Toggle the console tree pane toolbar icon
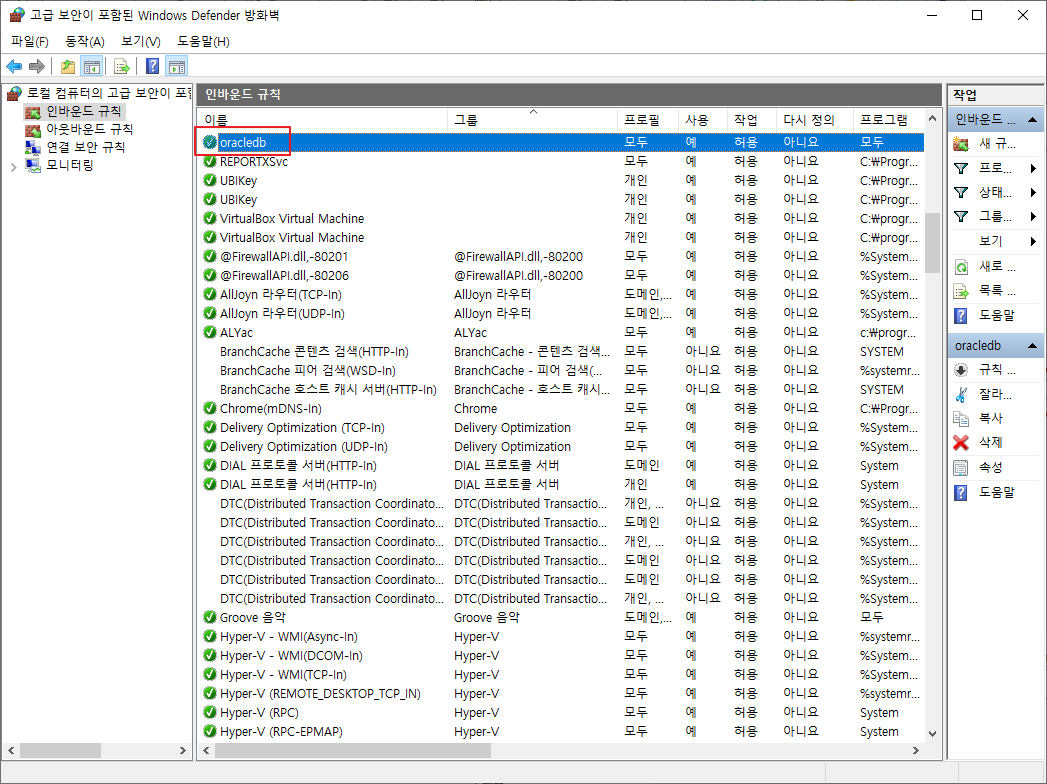The image size is (1047, 784). coord(91,66)
